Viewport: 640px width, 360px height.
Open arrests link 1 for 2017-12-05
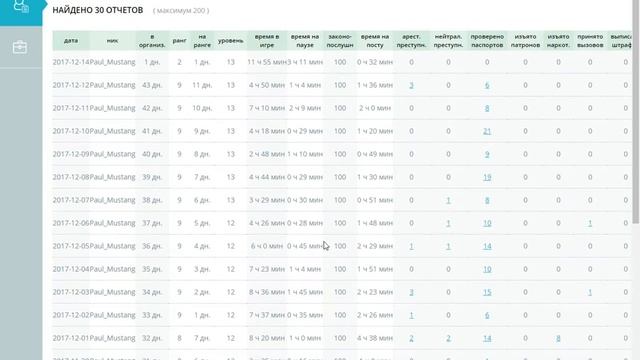(411, 246)
